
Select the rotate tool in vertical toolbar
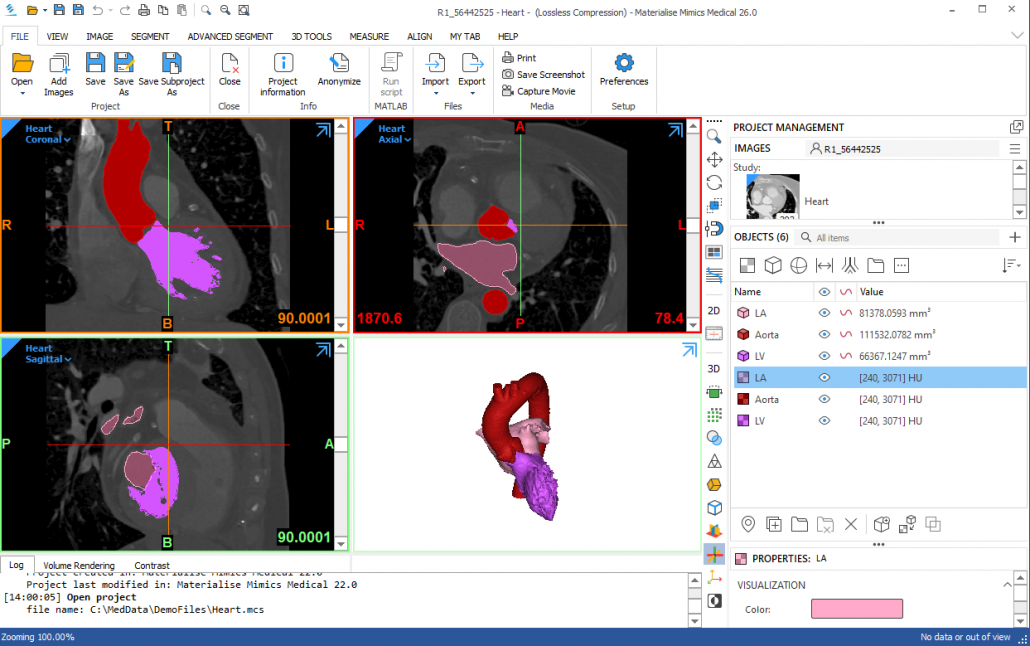tap(714, 183)
